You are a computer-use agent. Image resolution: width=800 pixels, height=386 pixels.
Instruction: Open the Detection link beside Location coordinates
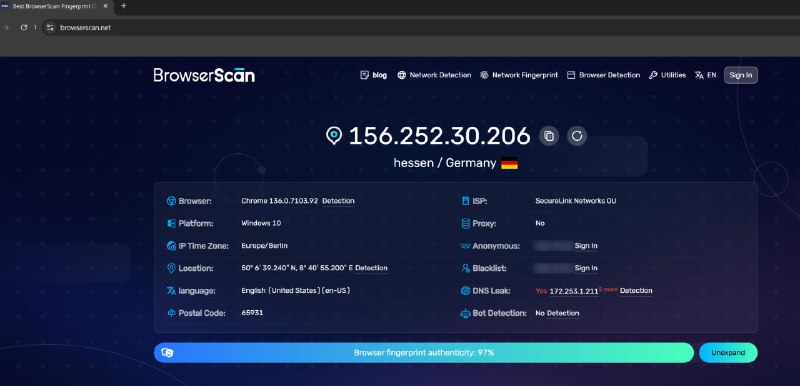coord(371,268)
